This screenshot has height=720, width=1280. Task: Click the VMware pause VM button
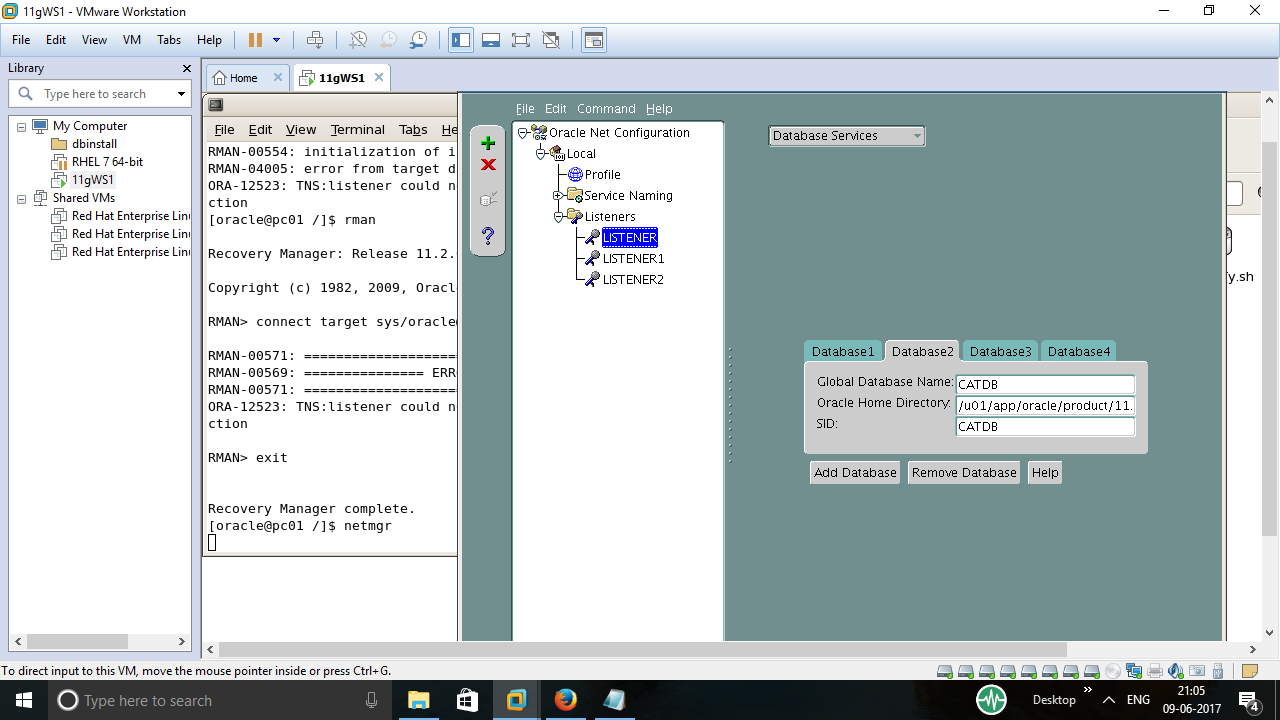255,40
